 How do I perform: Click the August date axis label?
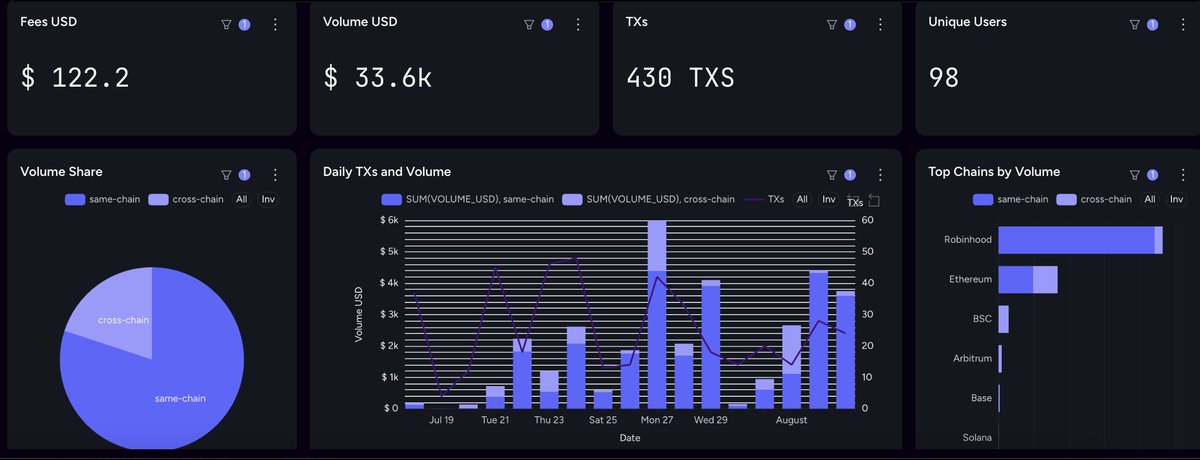[x=791, y=421]
